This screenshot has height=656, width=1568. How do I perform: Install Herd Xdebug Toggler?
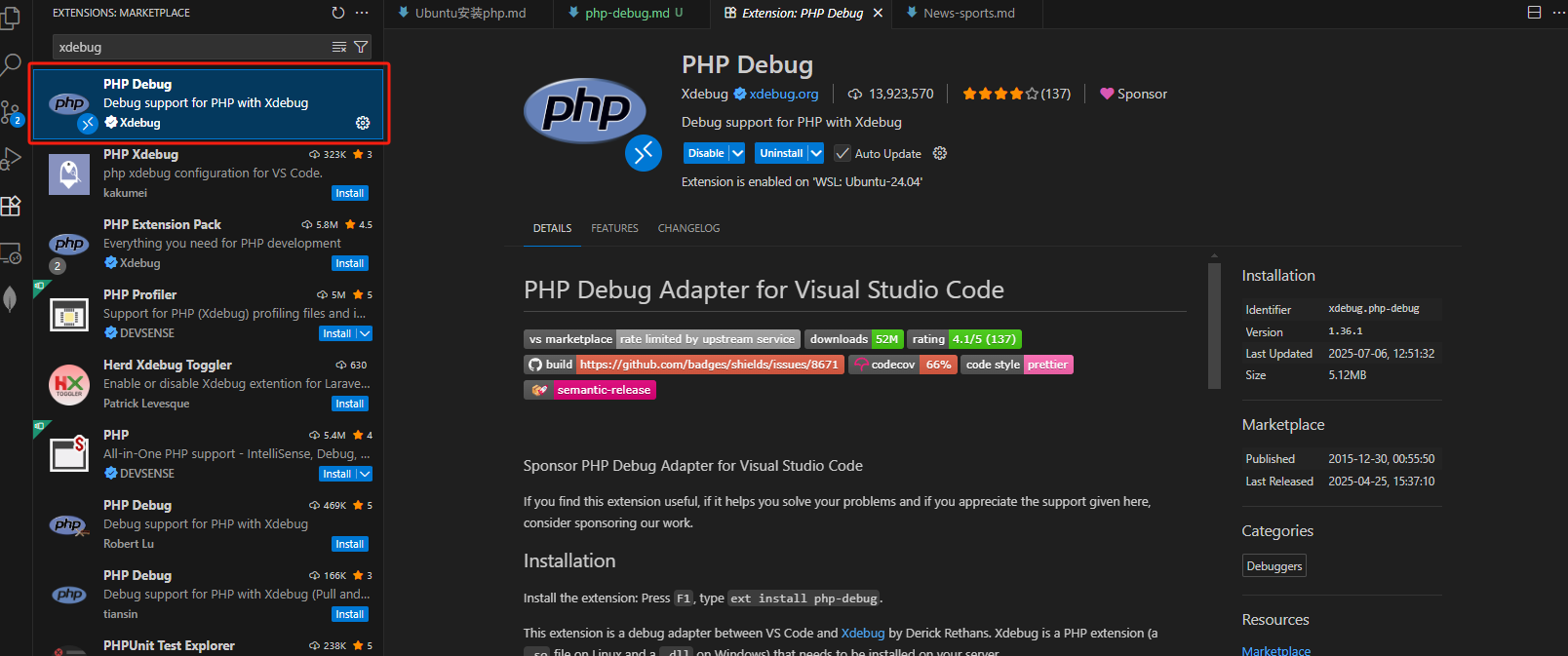[x=350, y=404]
